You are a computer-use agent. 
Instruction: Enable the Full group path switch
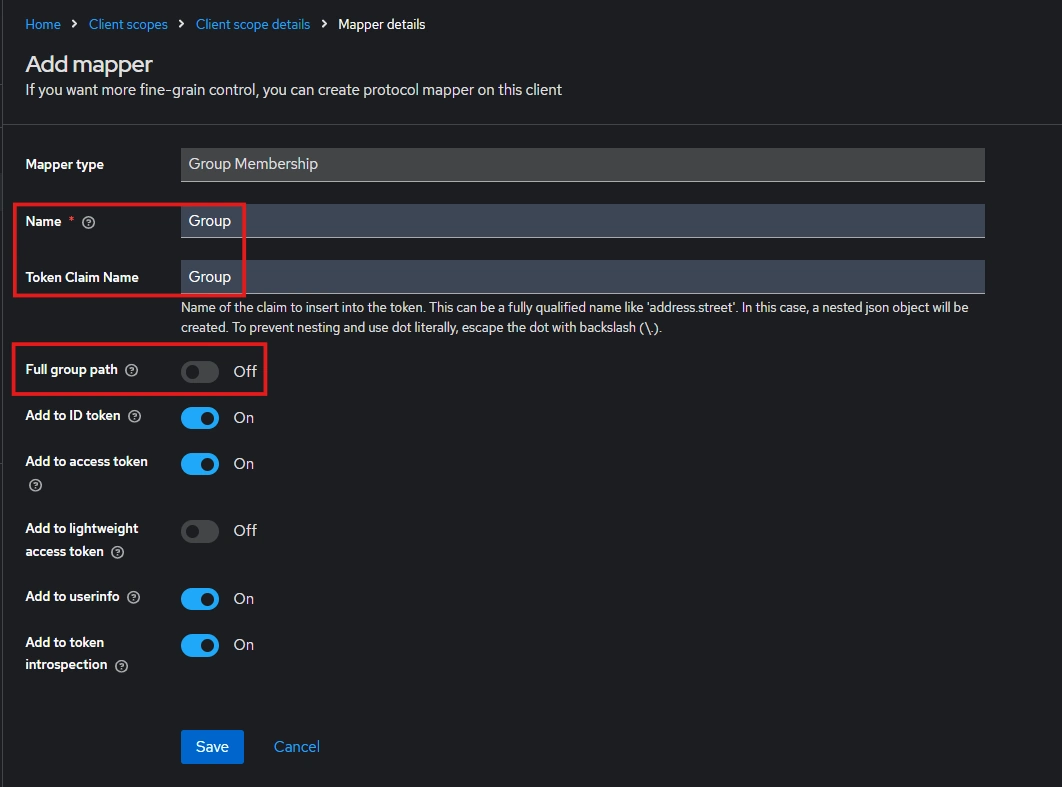coord(200,372)
